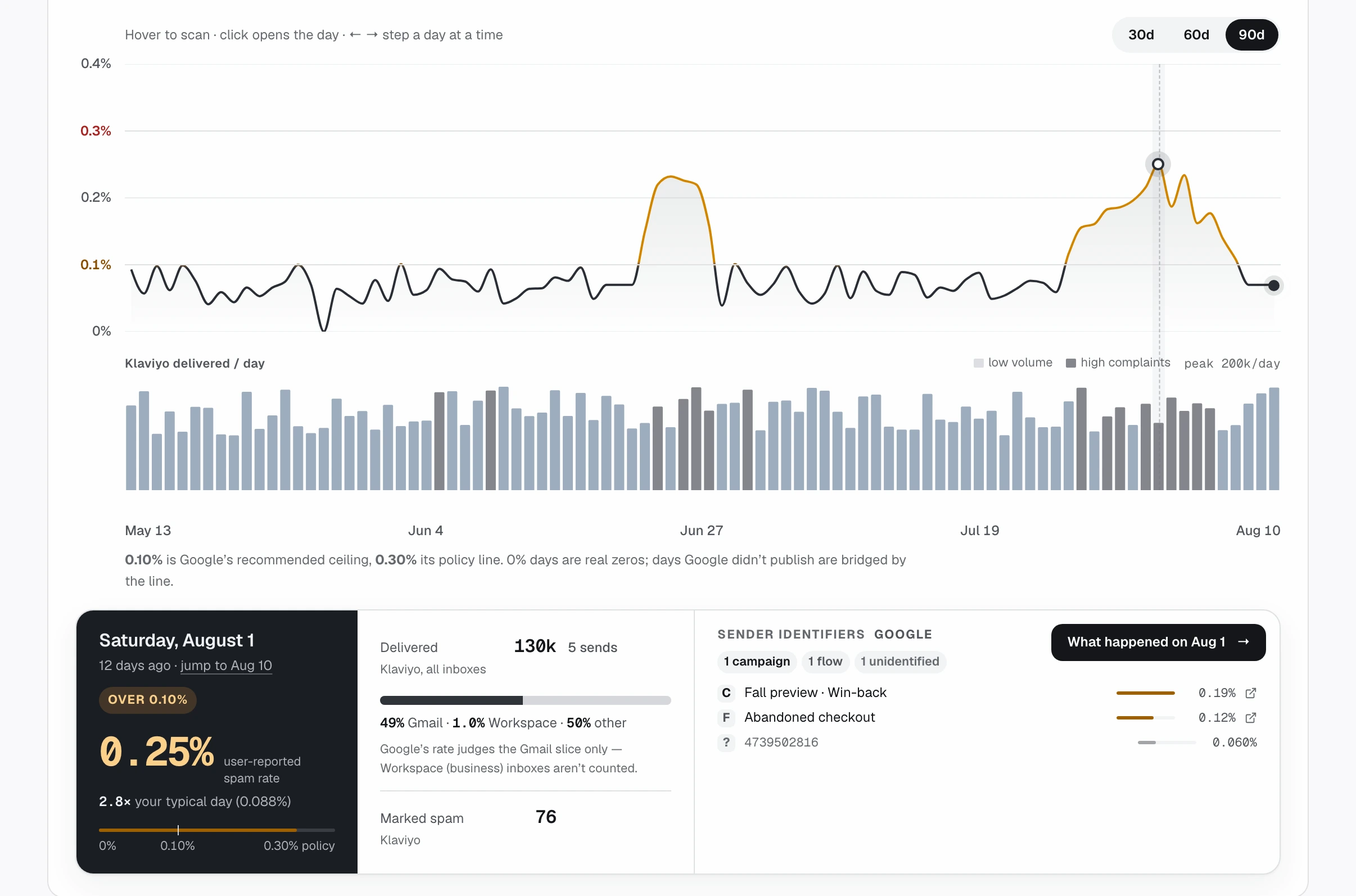Image resolution: width=1356 pixels, height=896 pixels.
Task: Select the Aug 10 end point on chart
Action: 1274,286
